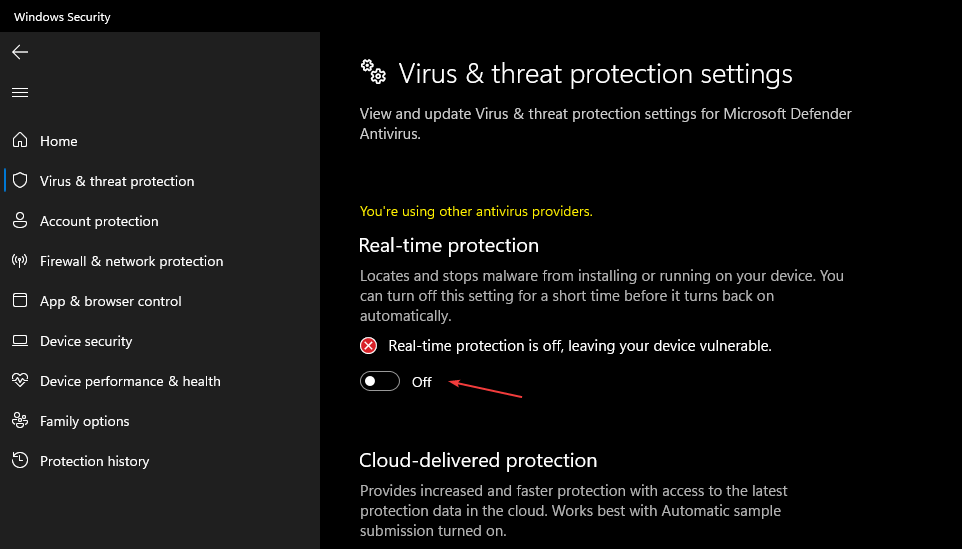The image size is (962, 549).
Task: Open the hamburger navigation menu icon
Action: click(x=20, y=93)
